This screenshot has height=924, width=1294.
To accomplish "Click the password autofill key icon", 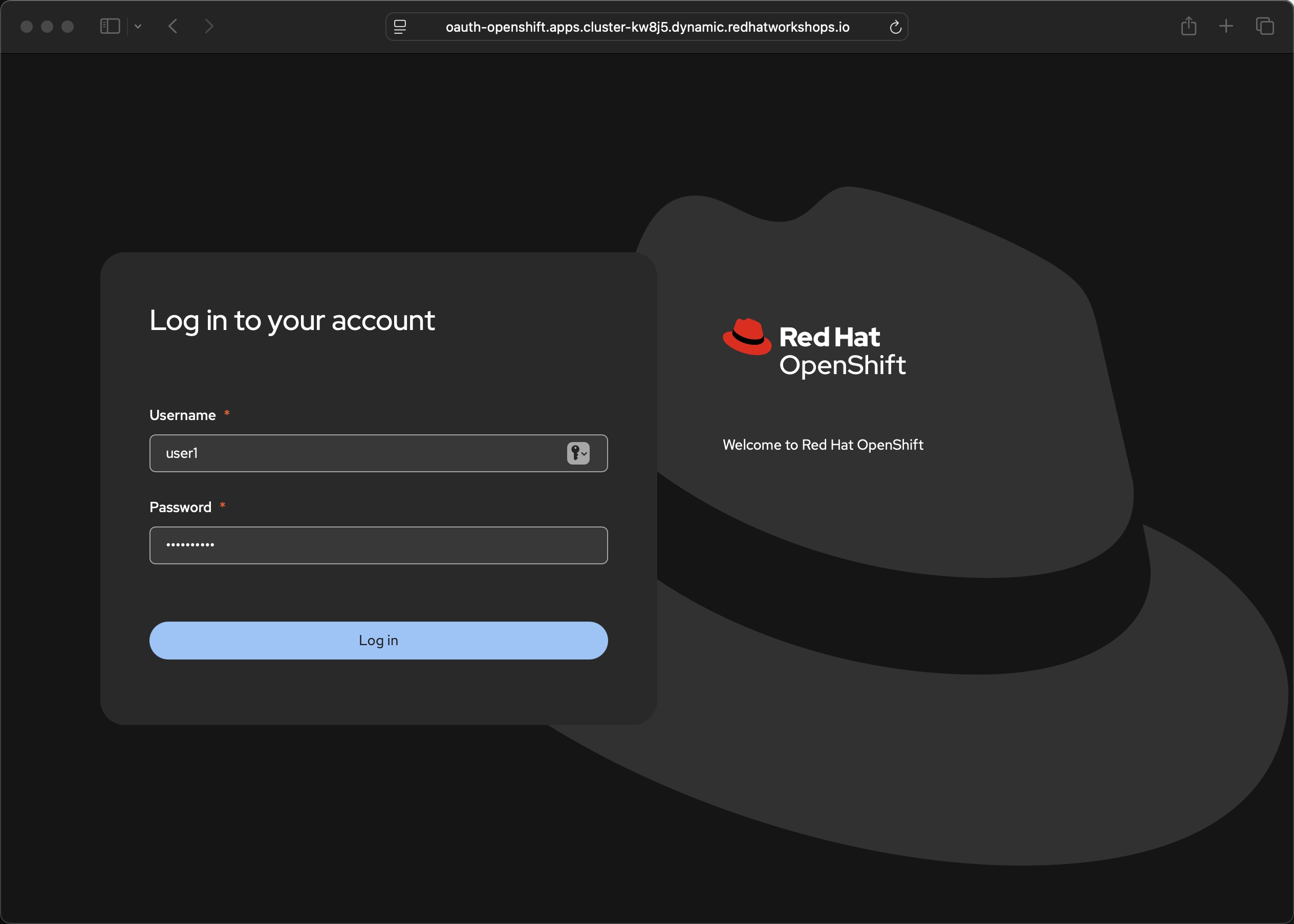I will (578, 453).
